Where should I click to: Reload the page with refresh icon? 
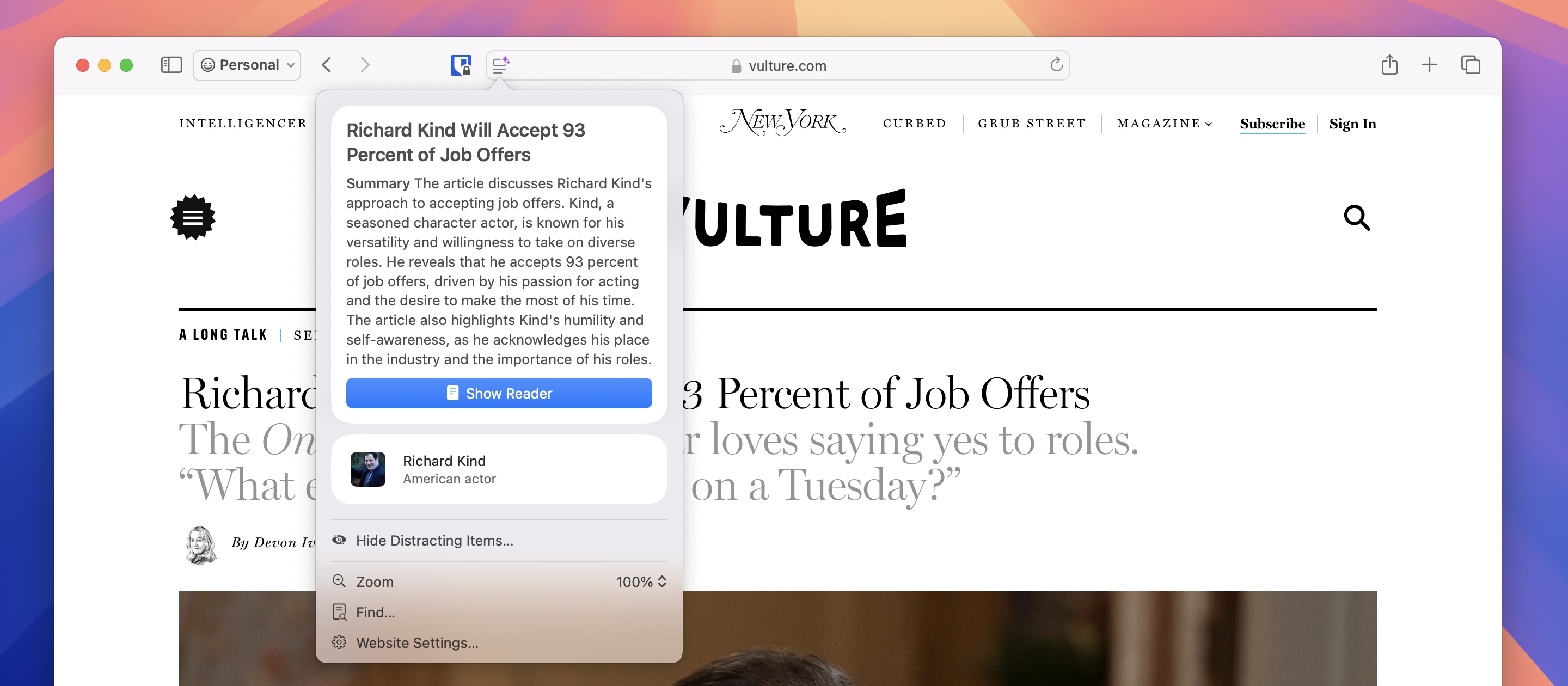pyautogui.click(x=1056, y=65)
